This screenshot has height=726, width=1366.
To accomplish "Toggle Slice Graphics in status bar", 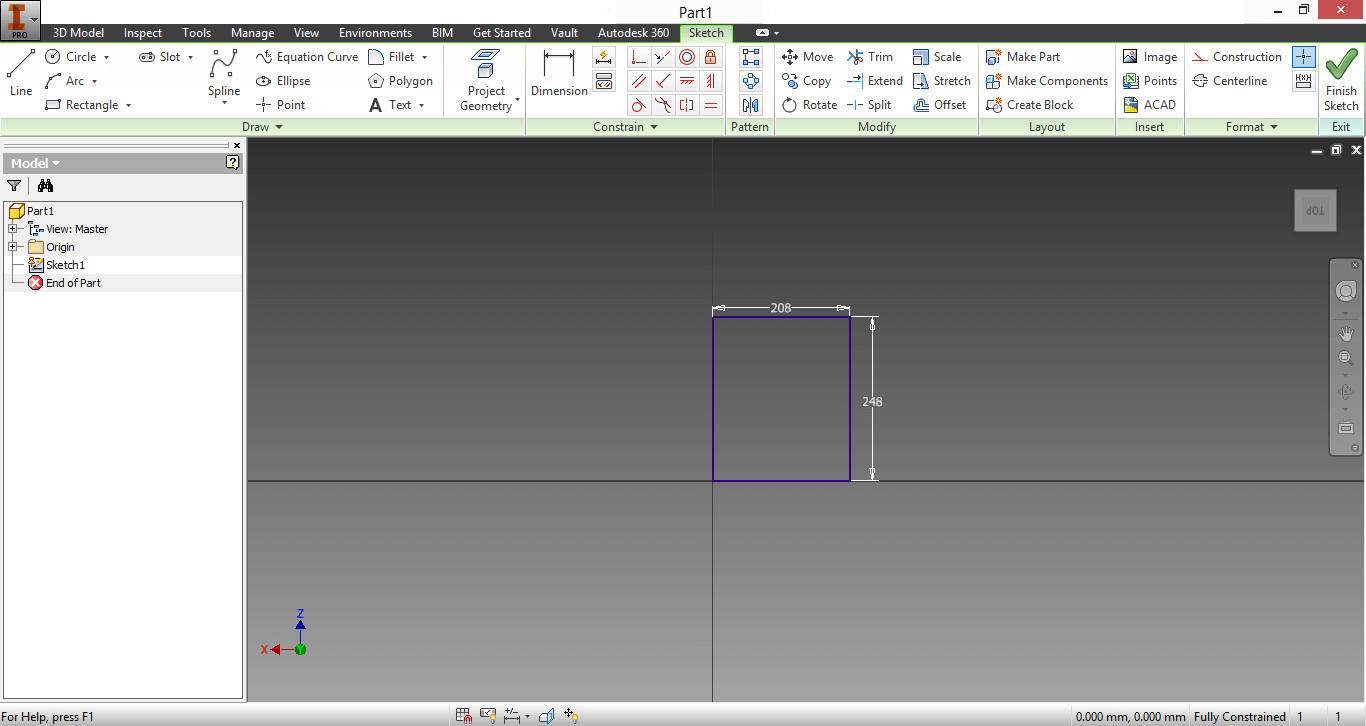I will click(547, 716).
